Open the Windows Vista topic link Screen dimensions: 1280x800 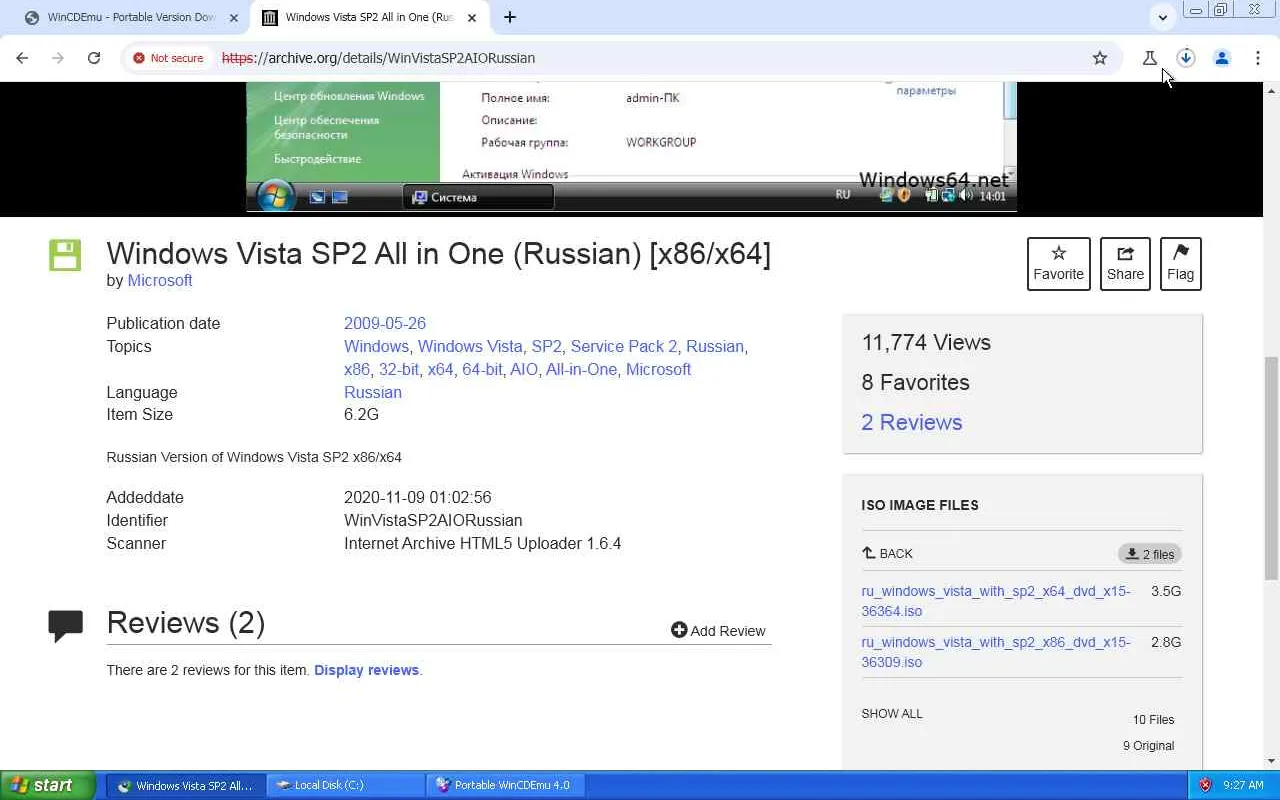coord(470,346)
